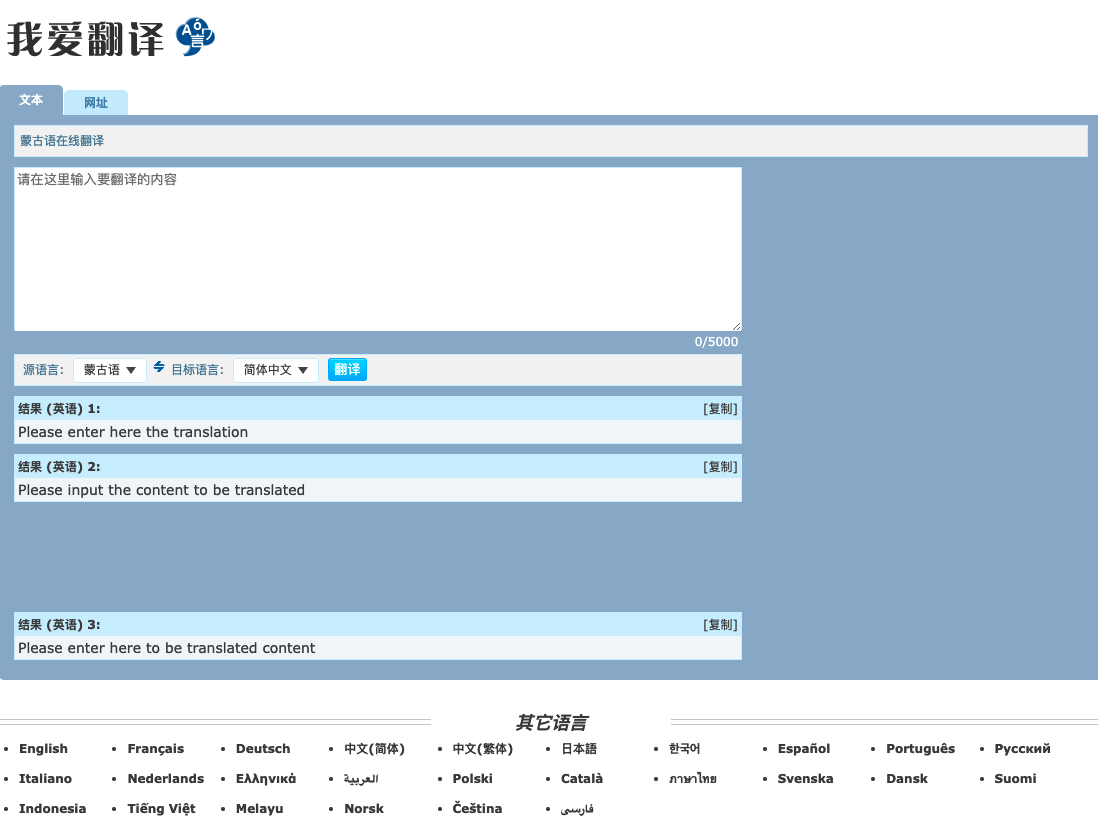Open the target language dropdown
1098x827 pixels.
[275, 370]
